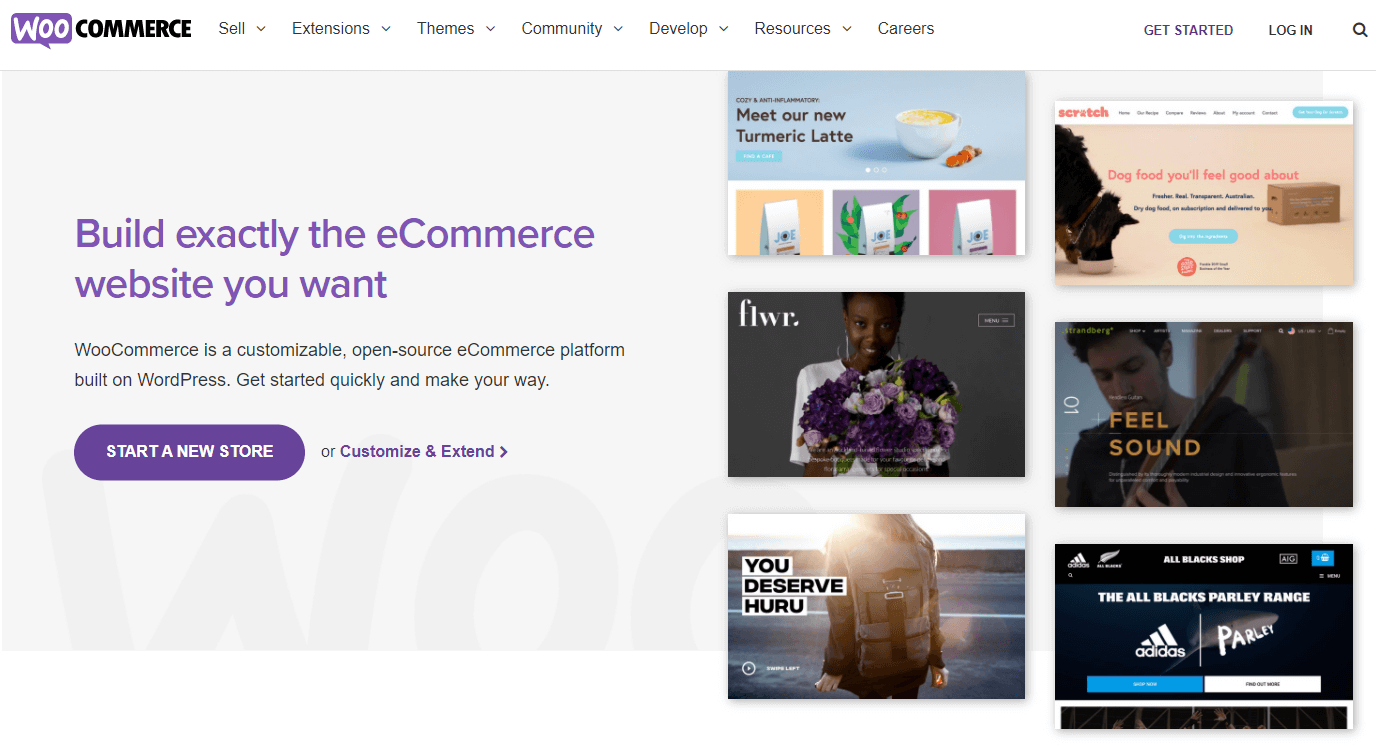The image size is (1376, 756).
Task: Open the search magnifier icon
Action: click(1360, 30)
